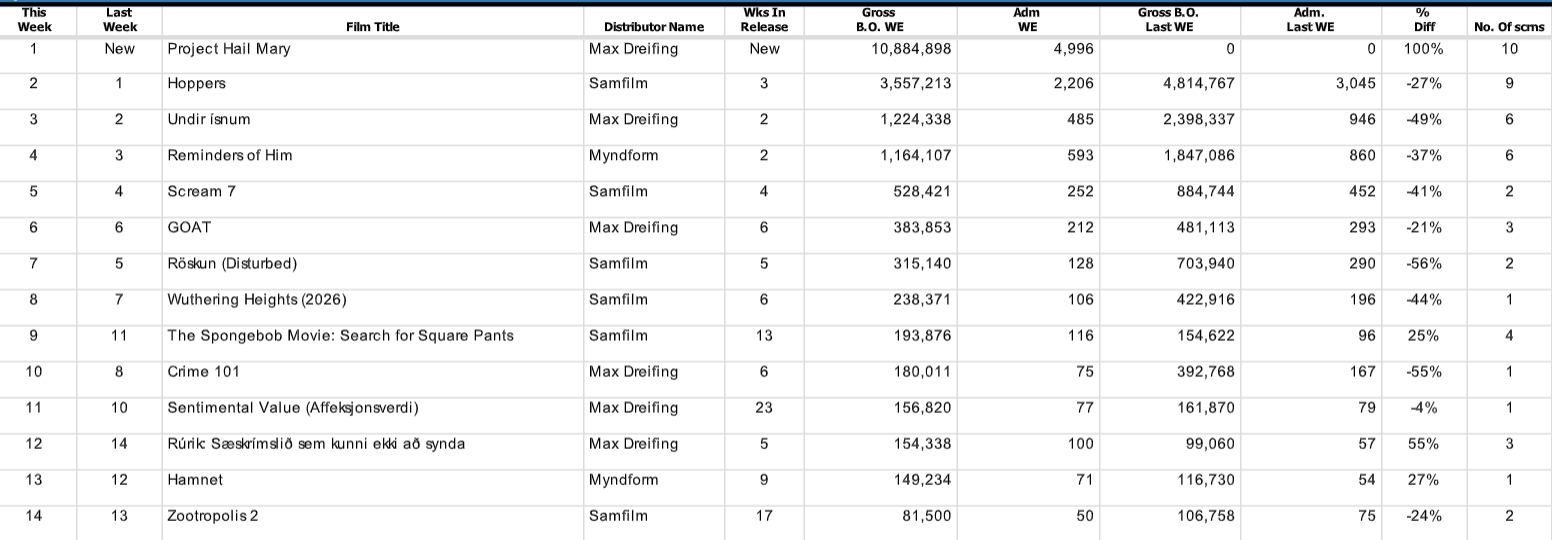
Task: Click the % Diff column header
Action: pos(1423,20)
